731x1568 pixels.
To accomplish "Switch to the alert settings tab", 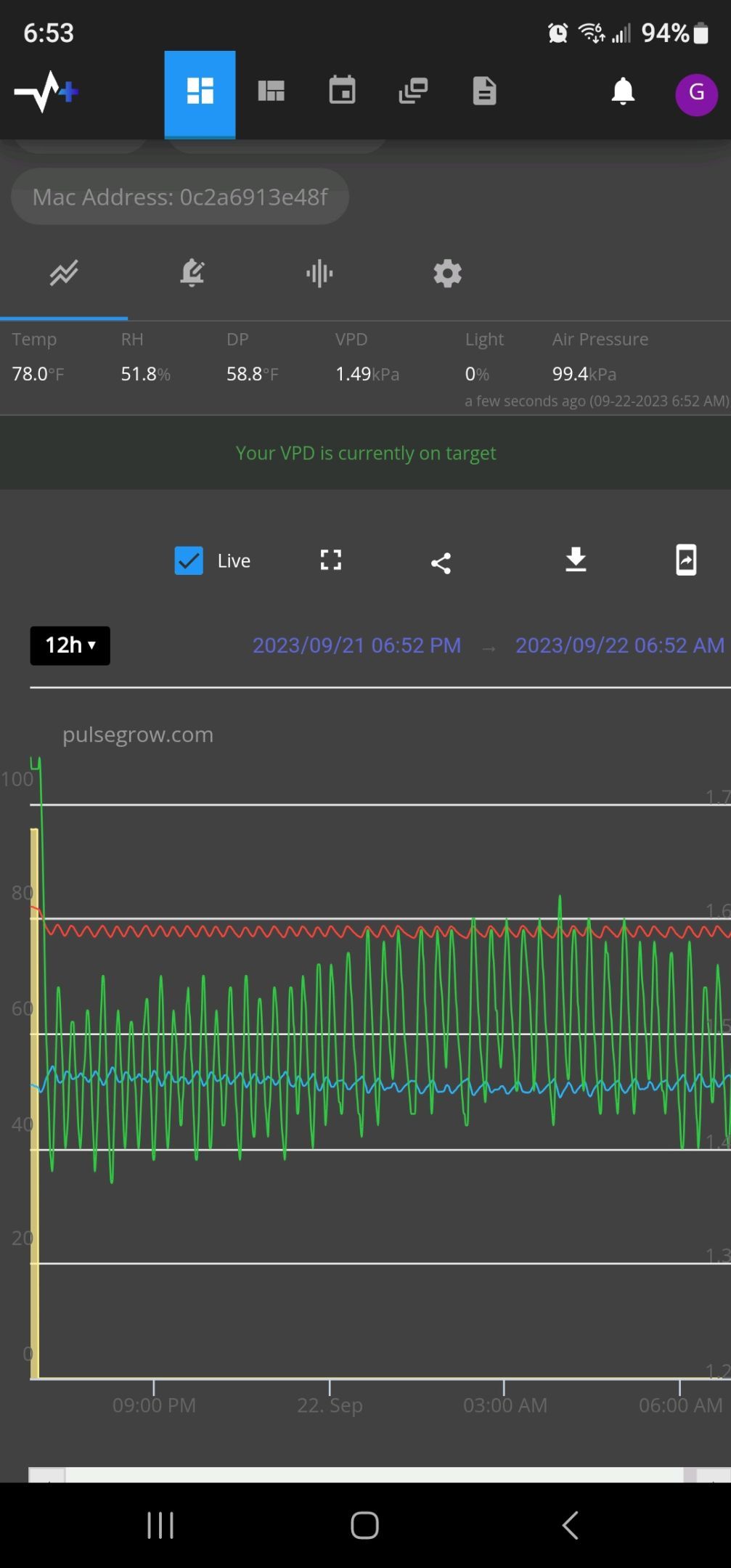I will (x=192, y=274).
